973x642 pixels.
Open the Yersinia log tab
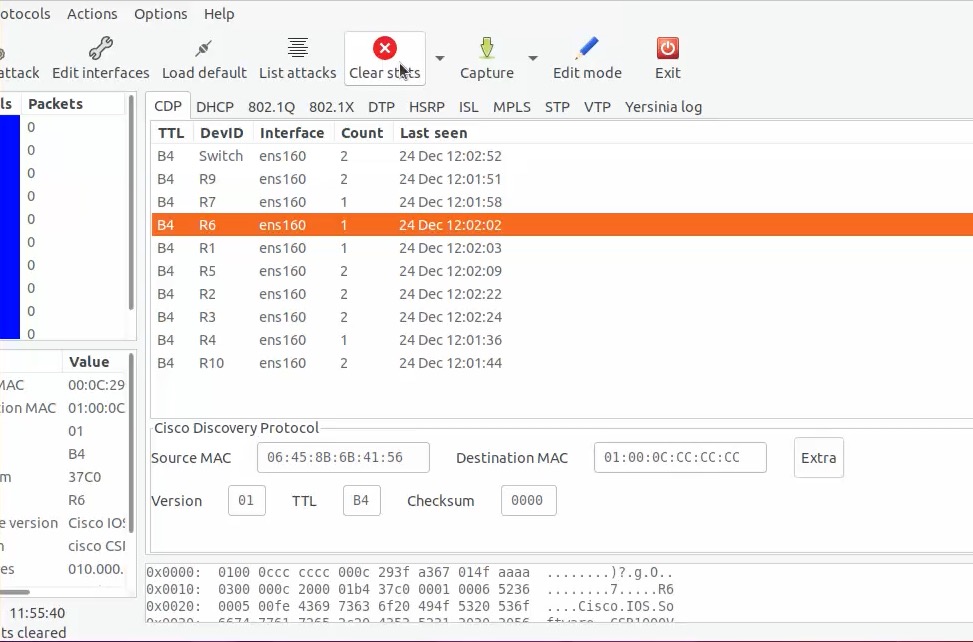663,107
